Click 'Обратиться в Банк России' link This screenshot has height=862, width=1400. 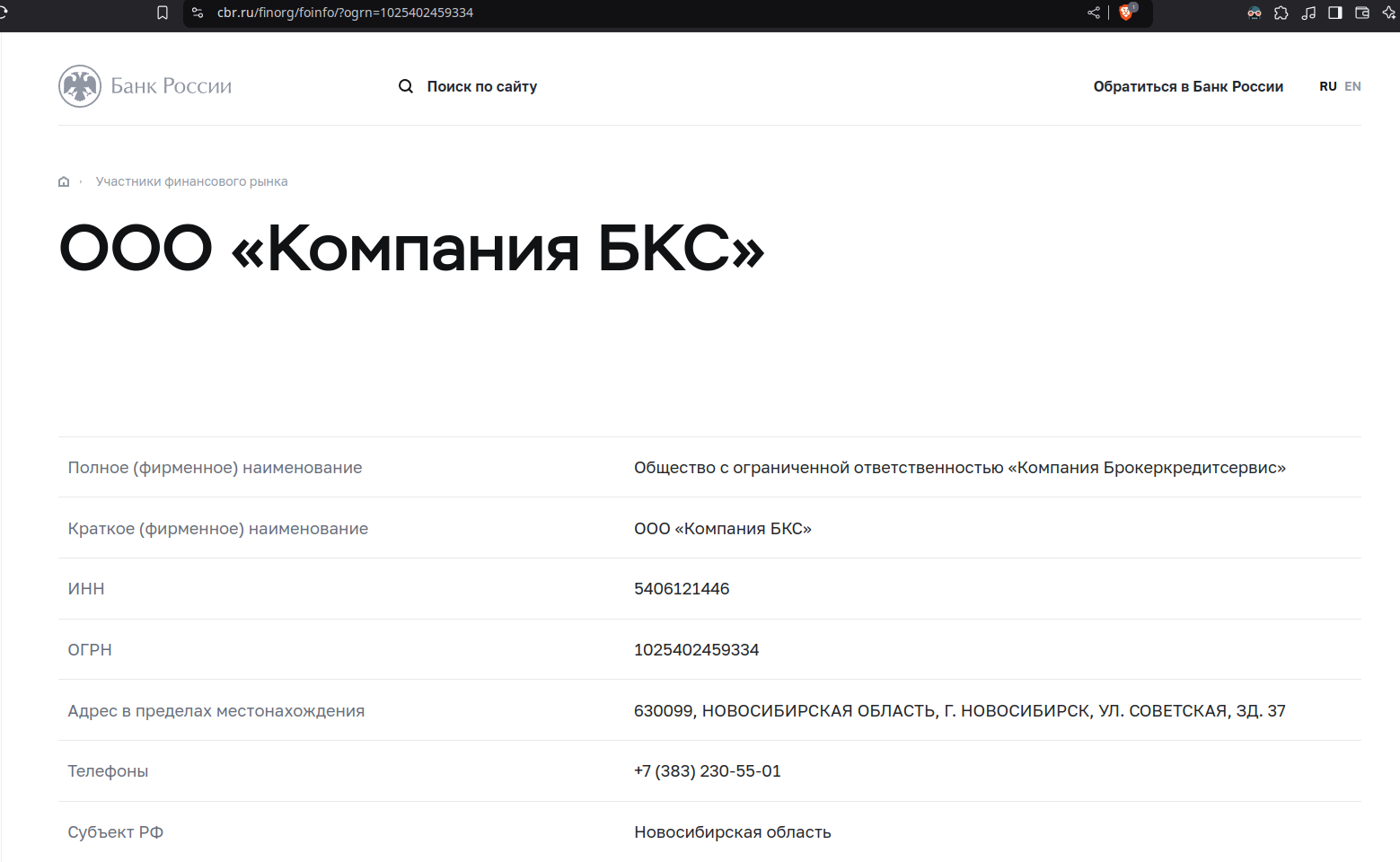[x=1188, y=86]
